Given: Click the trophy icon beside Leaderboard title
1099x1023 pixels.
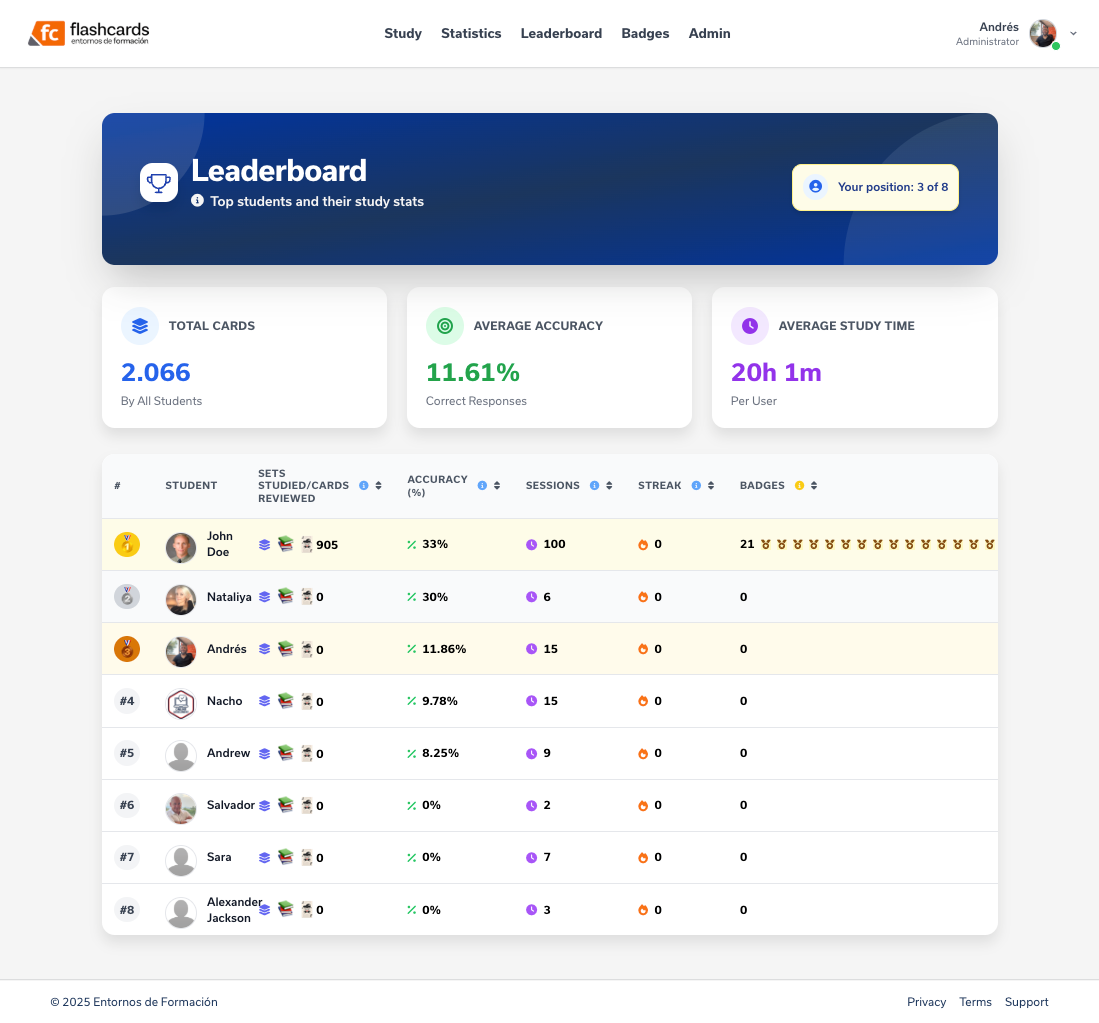Looking at the screenshot, I should pos(158,182).
